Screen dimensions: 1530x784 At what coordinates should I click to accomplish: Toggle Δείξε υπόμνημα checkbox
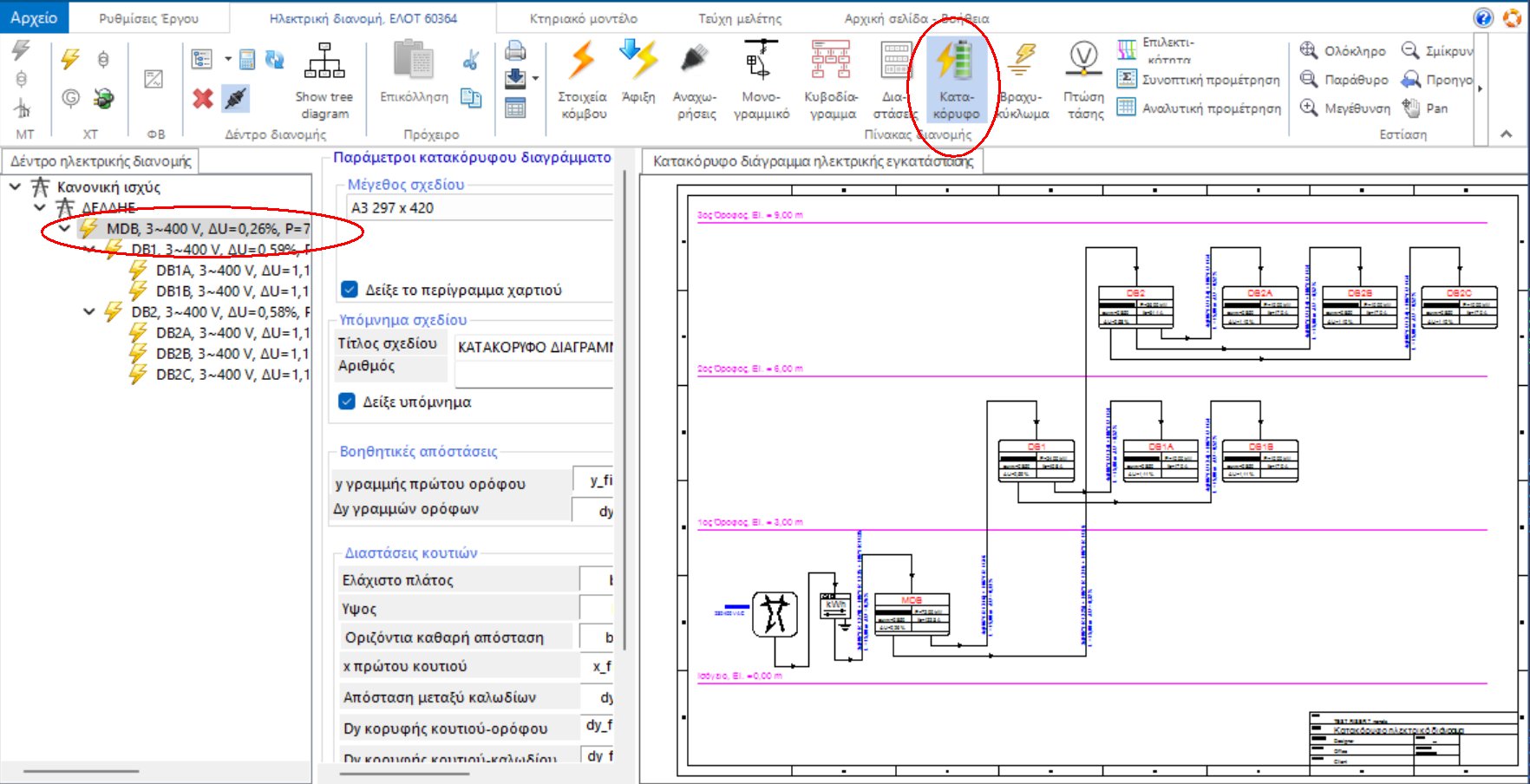pyautogui.click(x=347, y=402)
